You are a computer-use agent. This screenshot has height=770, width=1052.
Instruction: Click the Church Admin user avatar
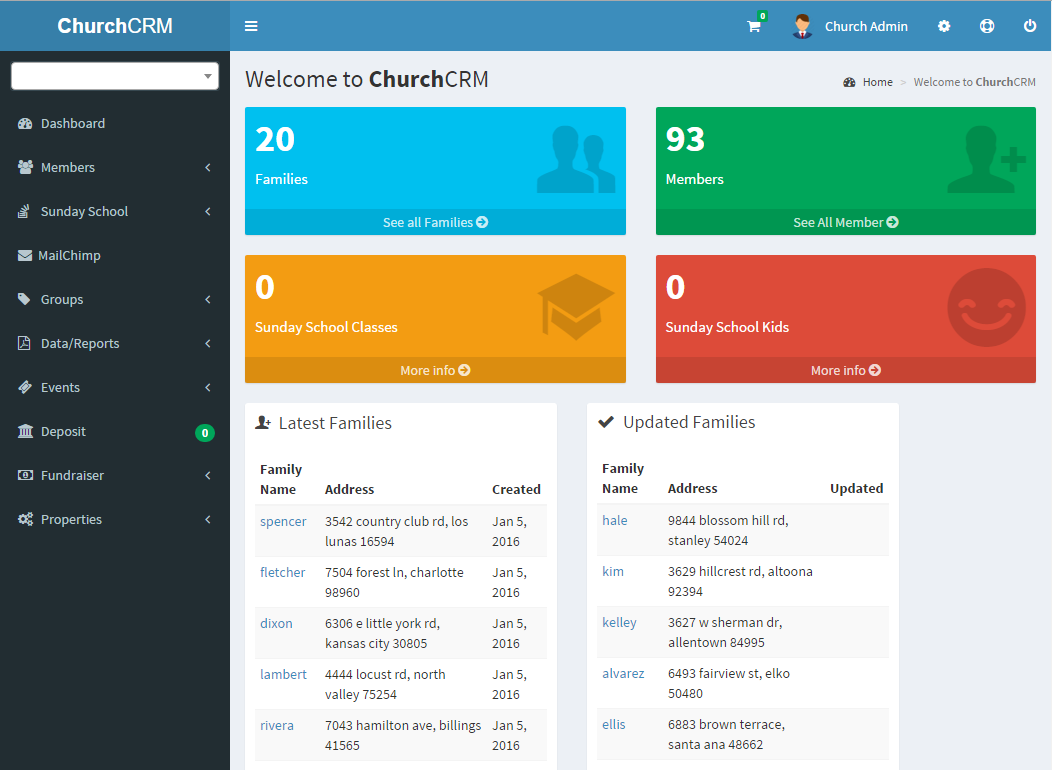(x=802, y=27)
